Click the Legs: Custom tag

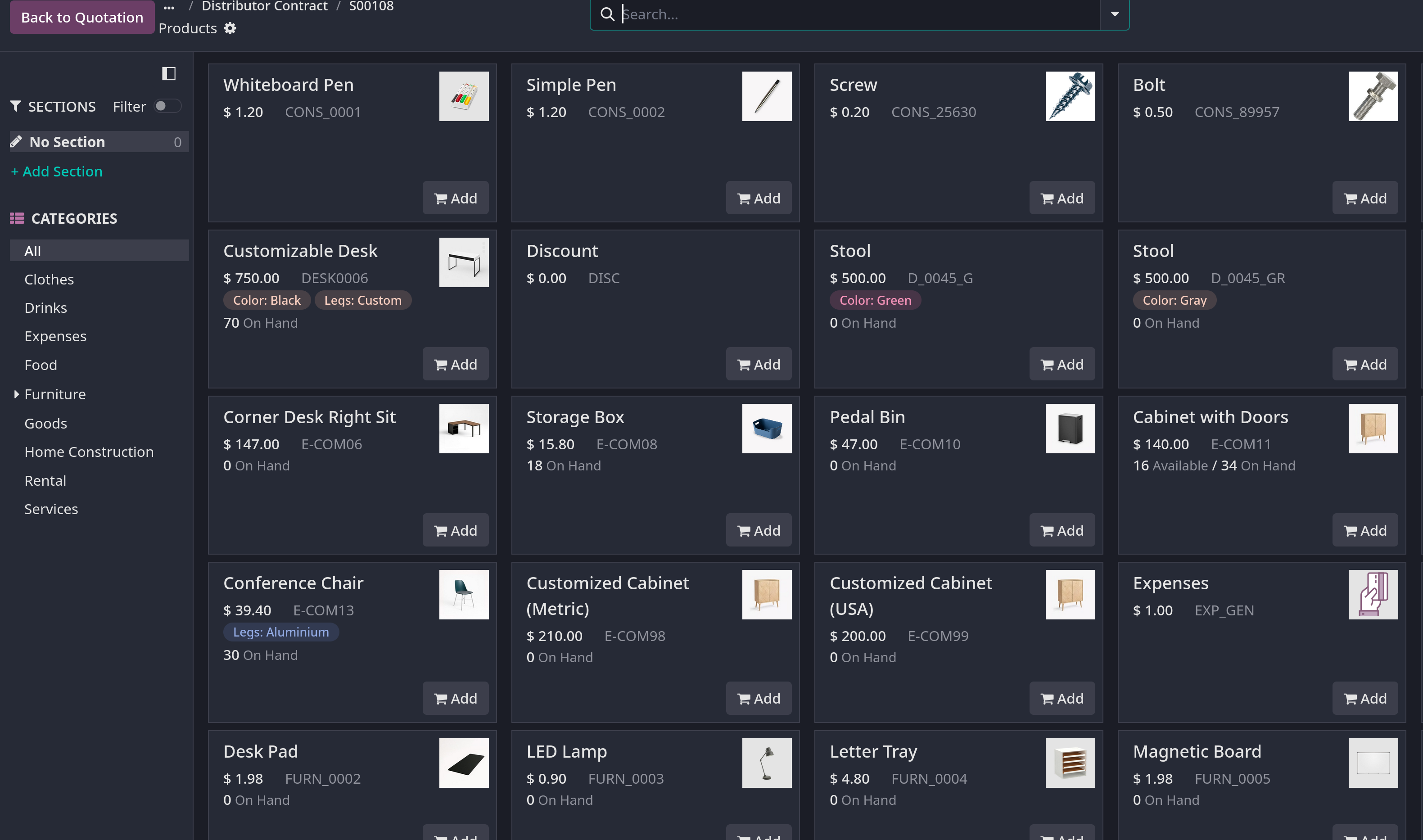(x=363, y=301)
